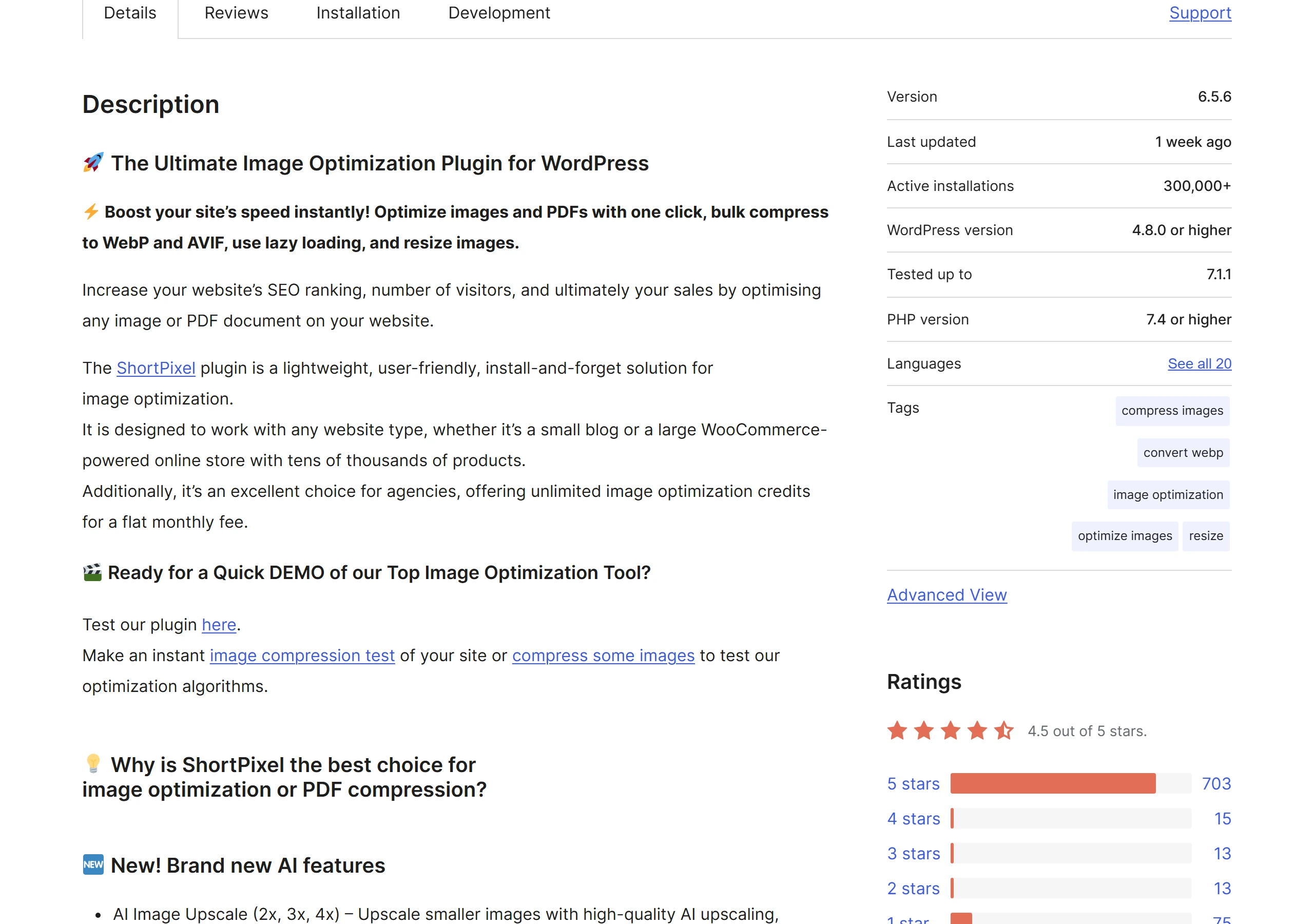The image size is (1314, 924).
Task: Select the 'image optimization' tag
Action: click(x=1168, y=495)
